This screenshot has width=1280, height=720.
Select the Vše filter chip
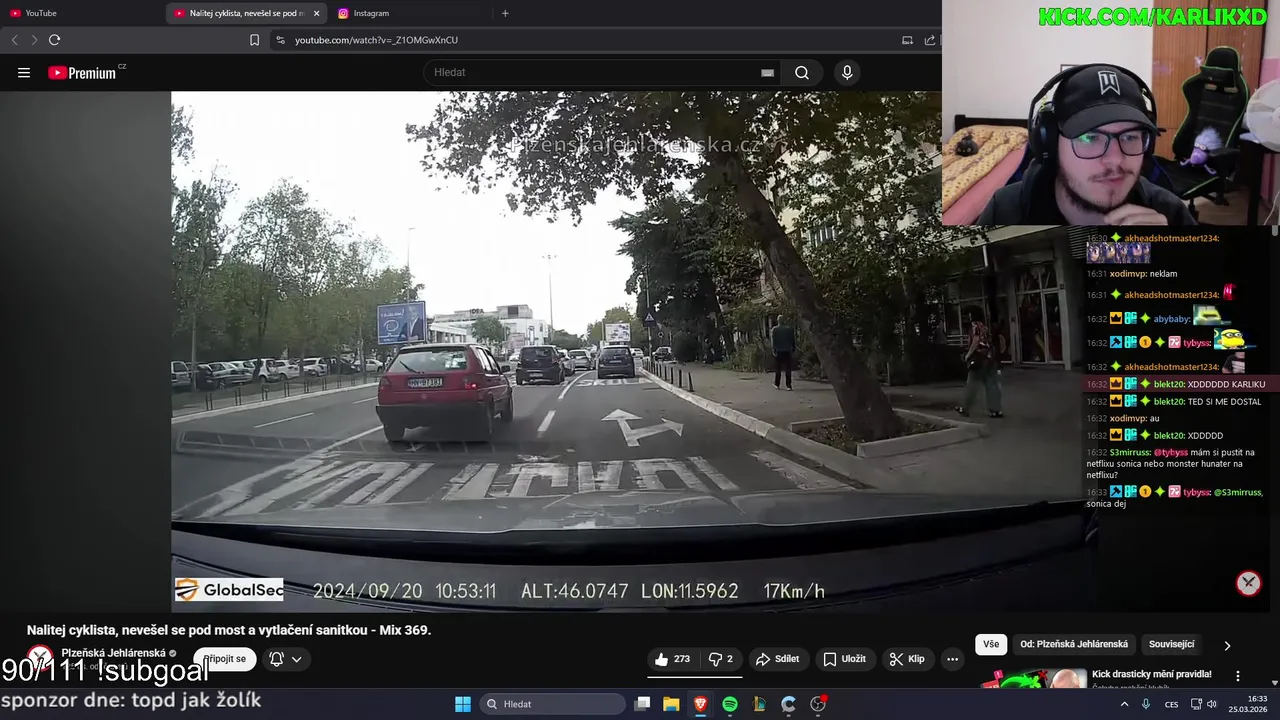(991, 644)
